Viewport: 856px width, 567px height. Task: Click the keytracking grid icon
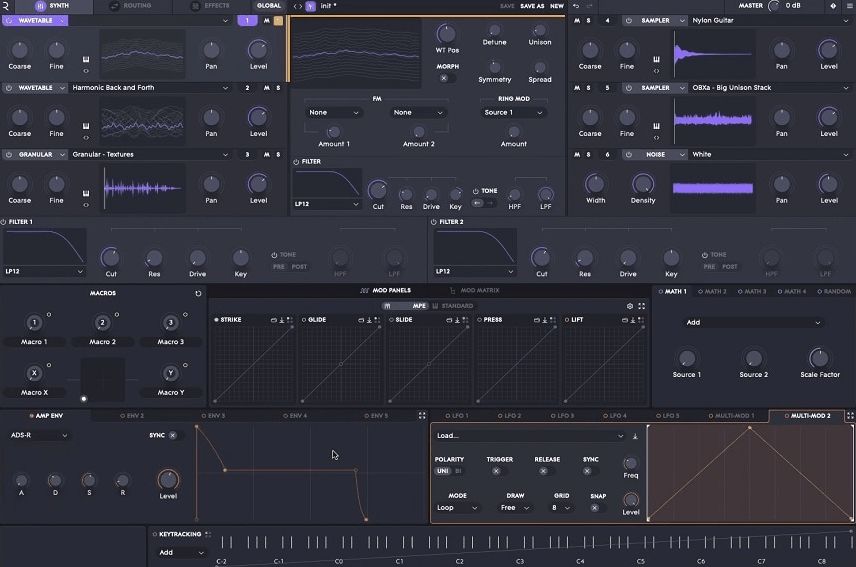(x=208, y=534)
